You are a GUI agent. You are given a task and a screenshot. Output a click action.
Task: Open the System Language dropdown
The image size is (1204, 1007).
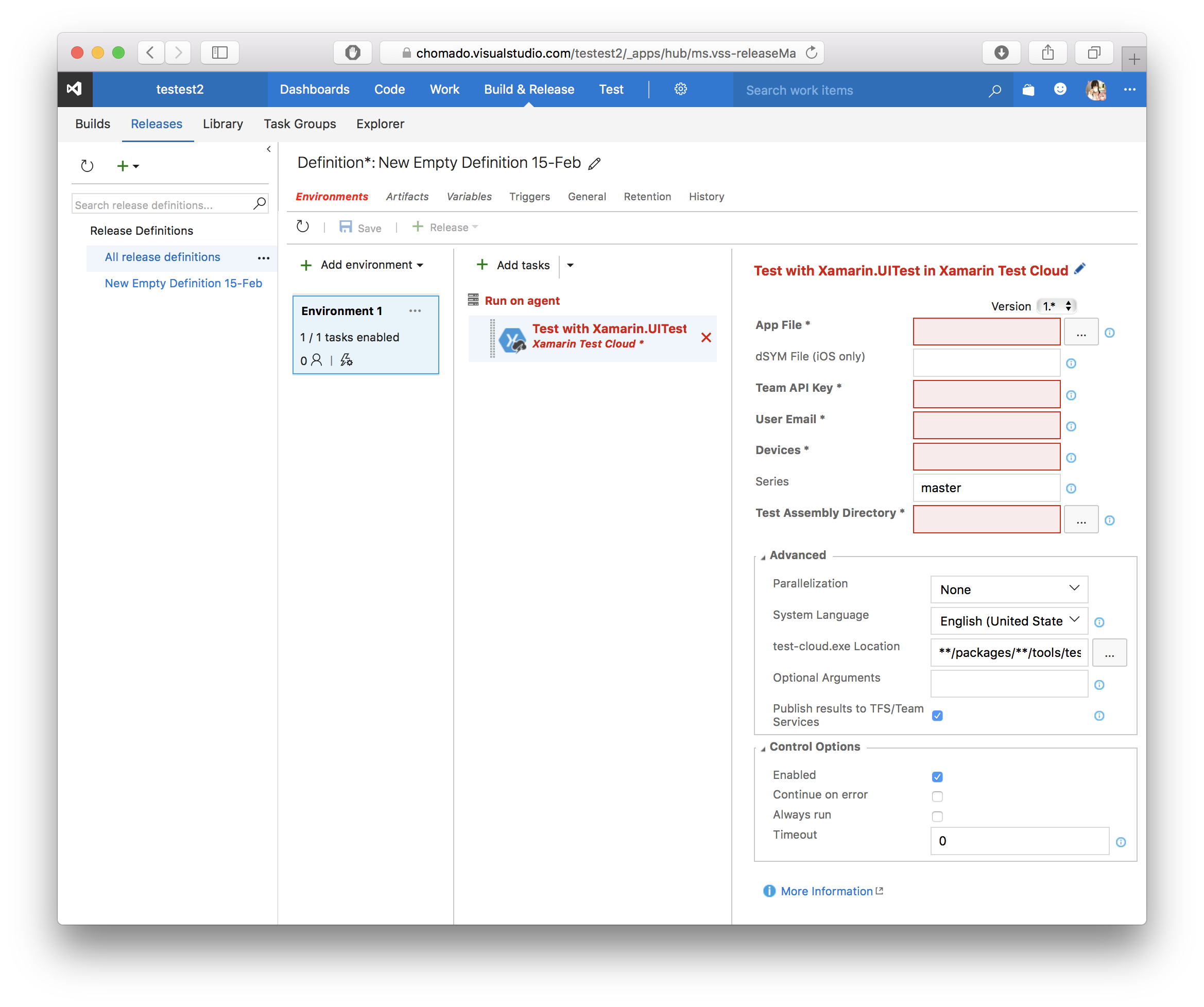click(x=1009, y=621)
